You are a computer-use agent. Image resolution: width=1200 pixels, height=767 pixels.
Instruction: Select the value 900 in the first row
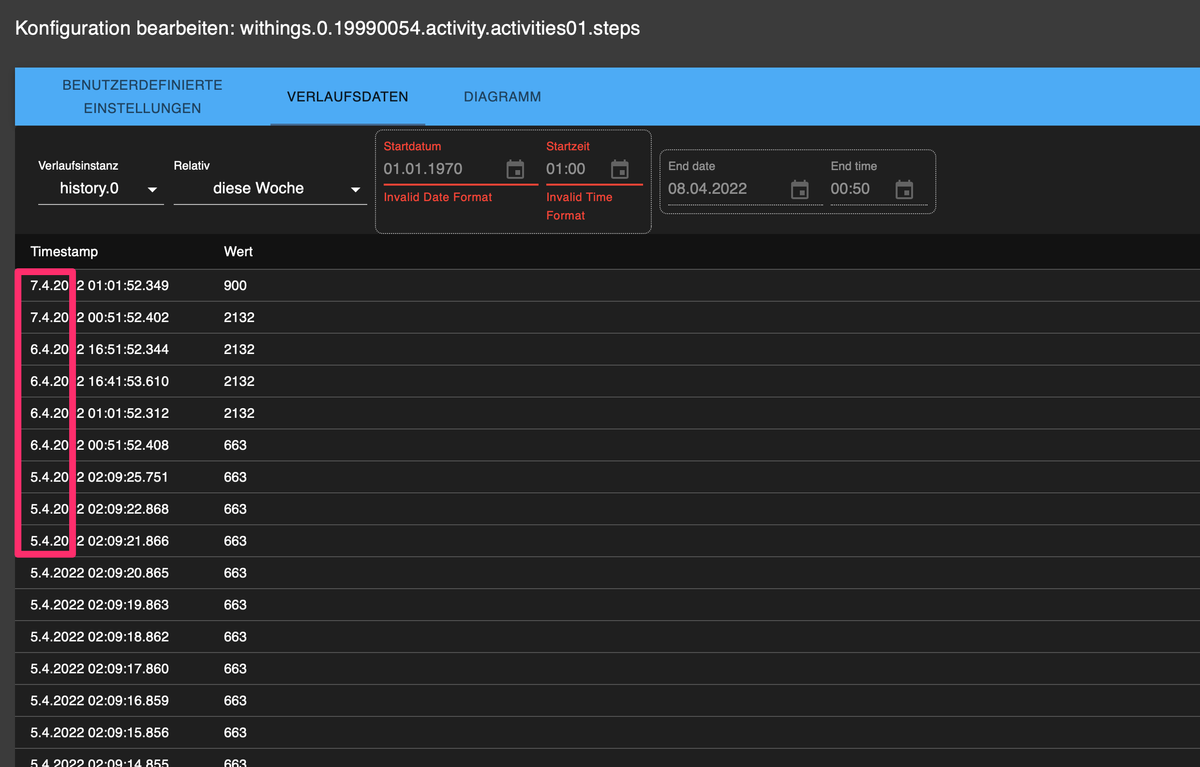tap(235, 285)
